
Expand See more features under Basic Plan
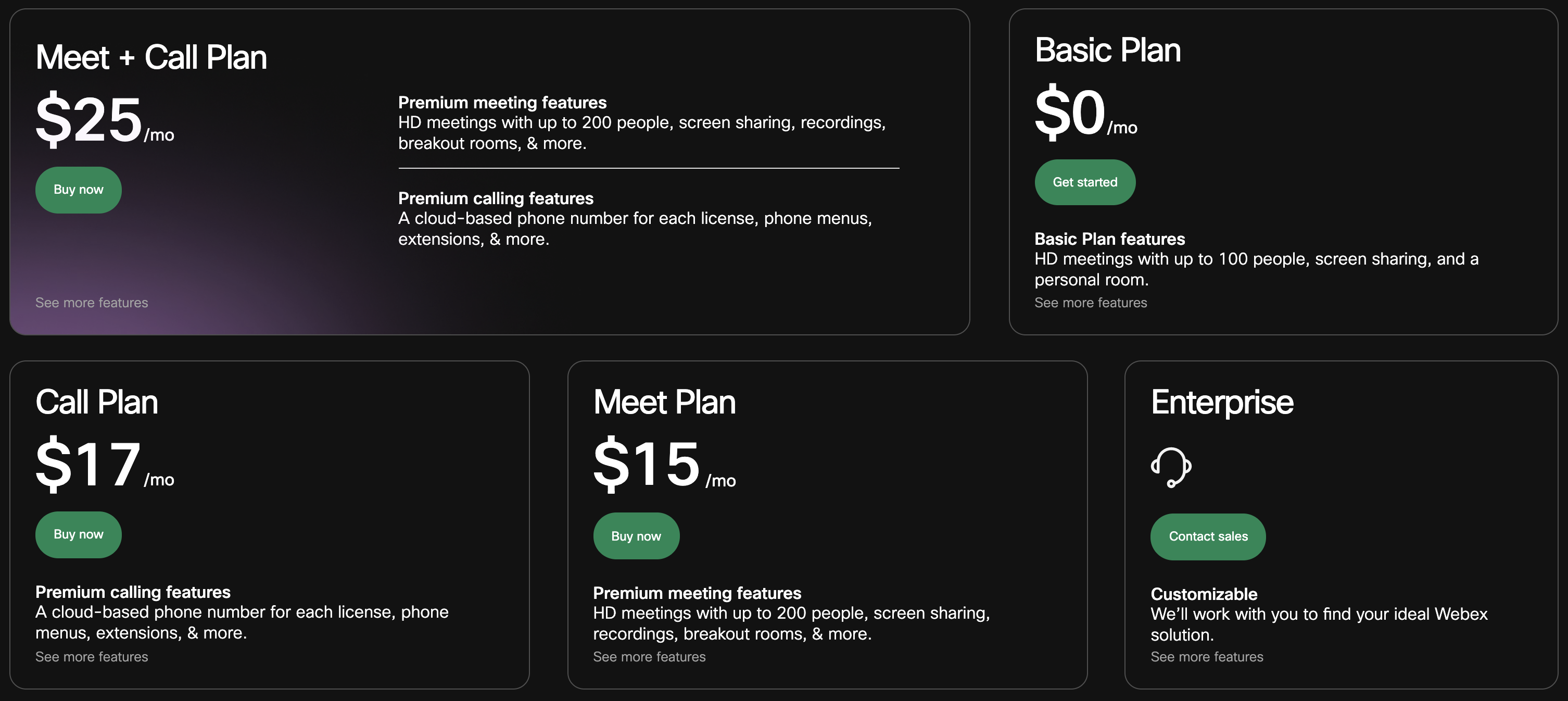pyautogui.click(x=1090, y=302)
